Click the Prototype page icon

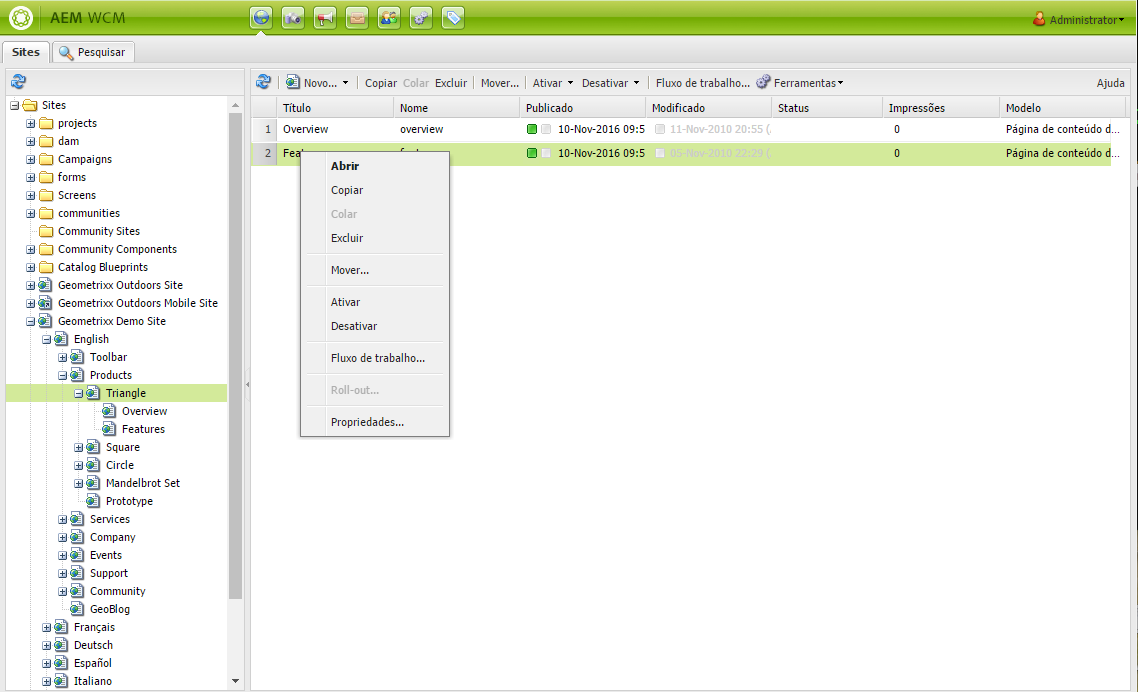93,501
